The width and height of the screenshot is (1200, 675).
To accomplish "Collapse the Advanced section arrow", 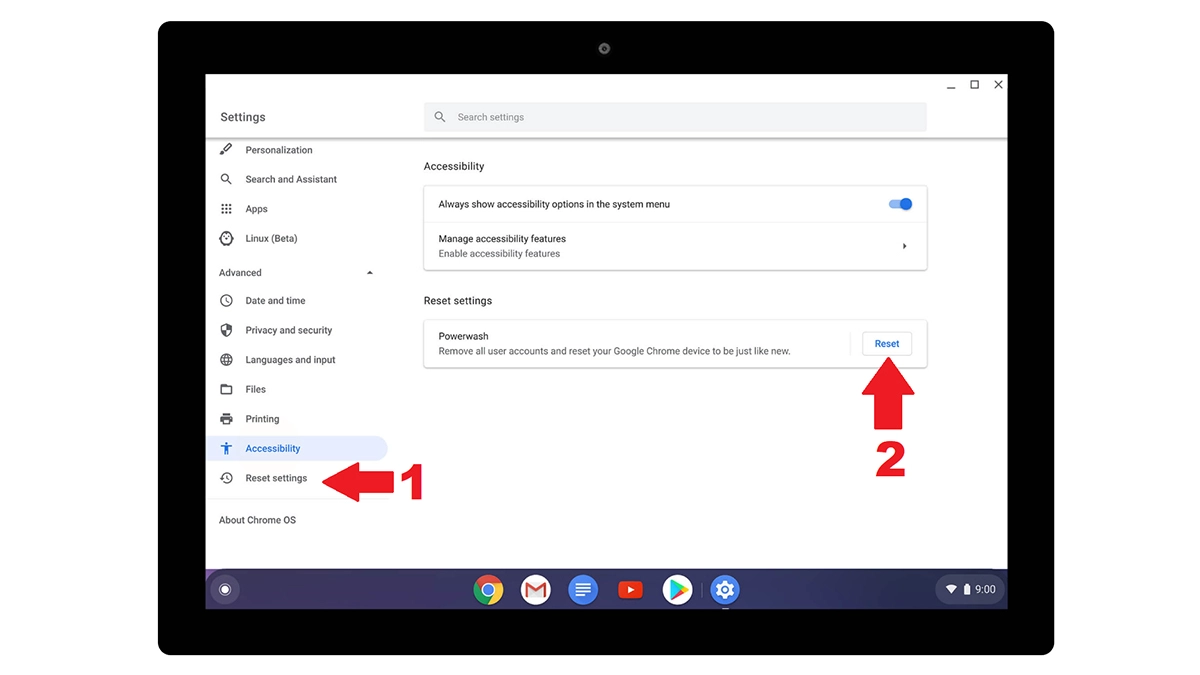I will [370, 273].
